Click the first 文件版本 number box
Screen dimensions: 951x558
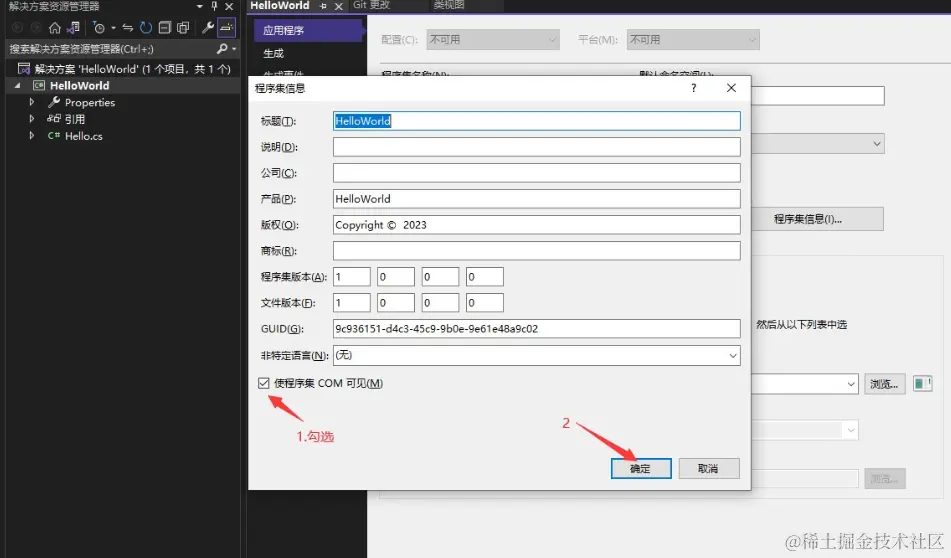click(x=352, y=303)
